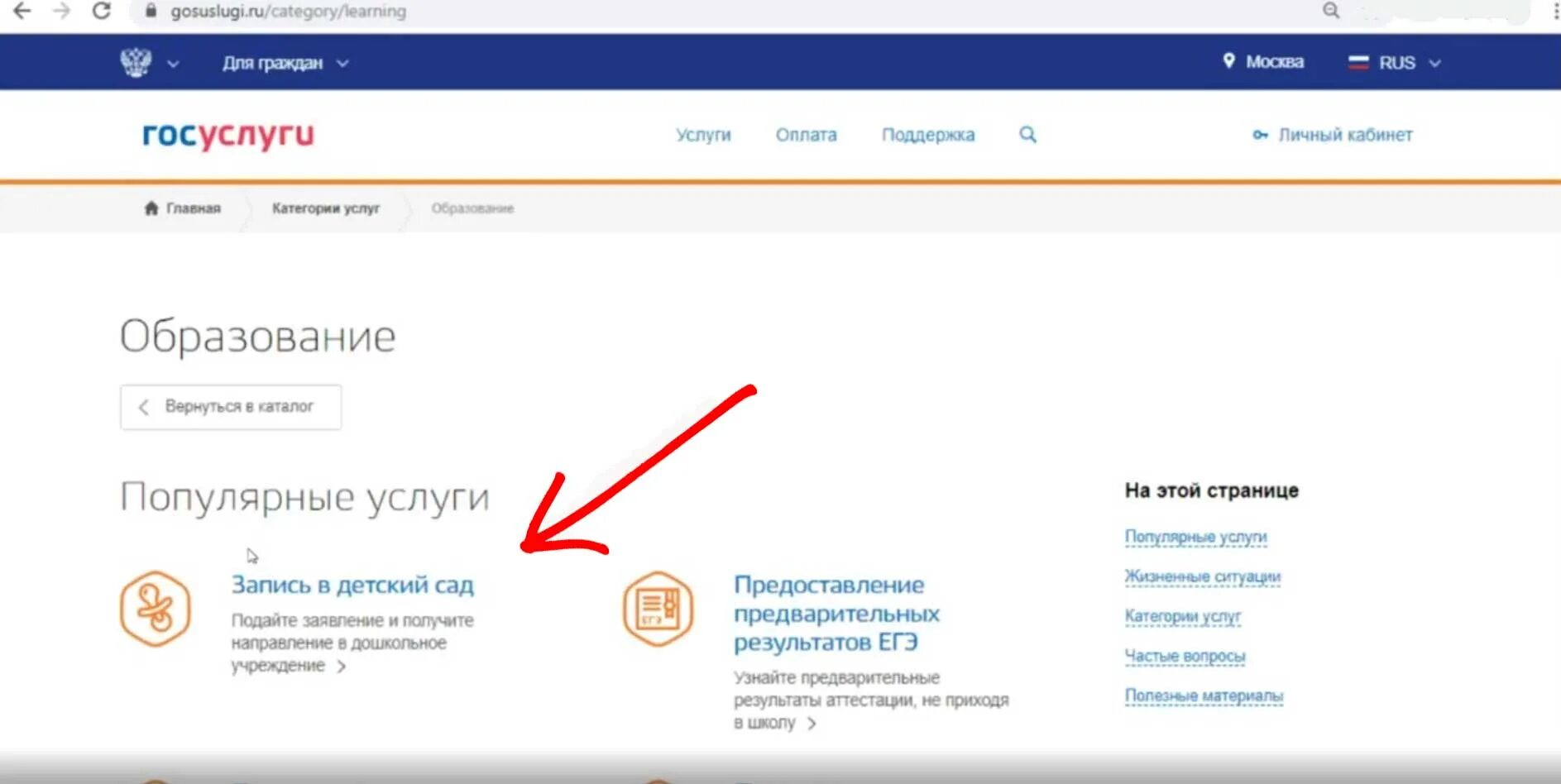Image resolution: width=1561 pixels, height=784 pixels.
Task: Jump to 'Полезные материалы' section link
Action: (x=1204, y=696)
